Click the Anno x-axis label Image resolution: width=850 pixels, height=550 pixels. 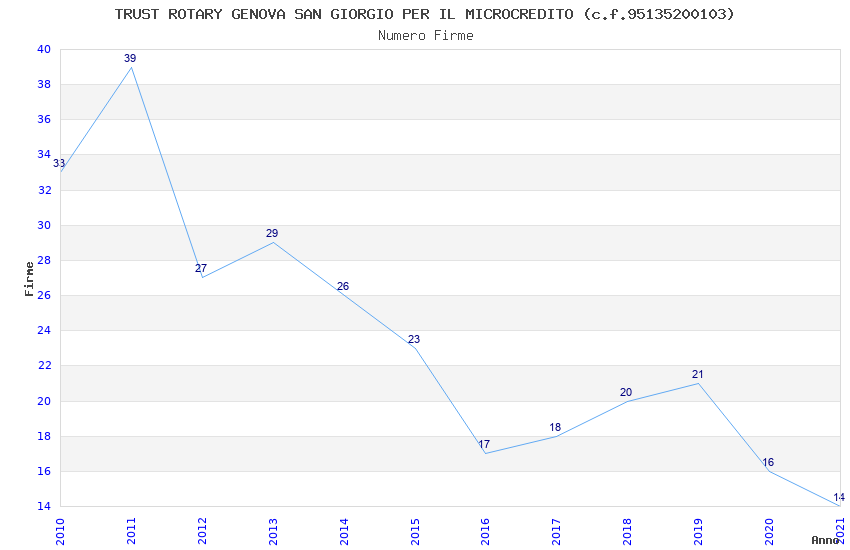pos(825,540)
